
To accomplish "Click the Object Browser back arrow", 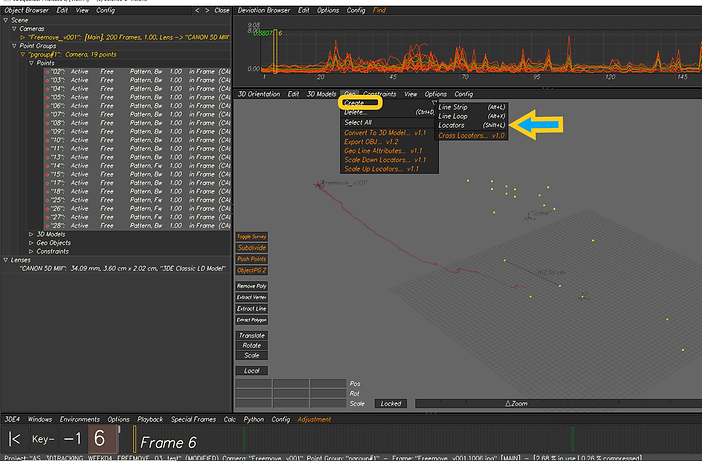I will [x=197, y=10].
